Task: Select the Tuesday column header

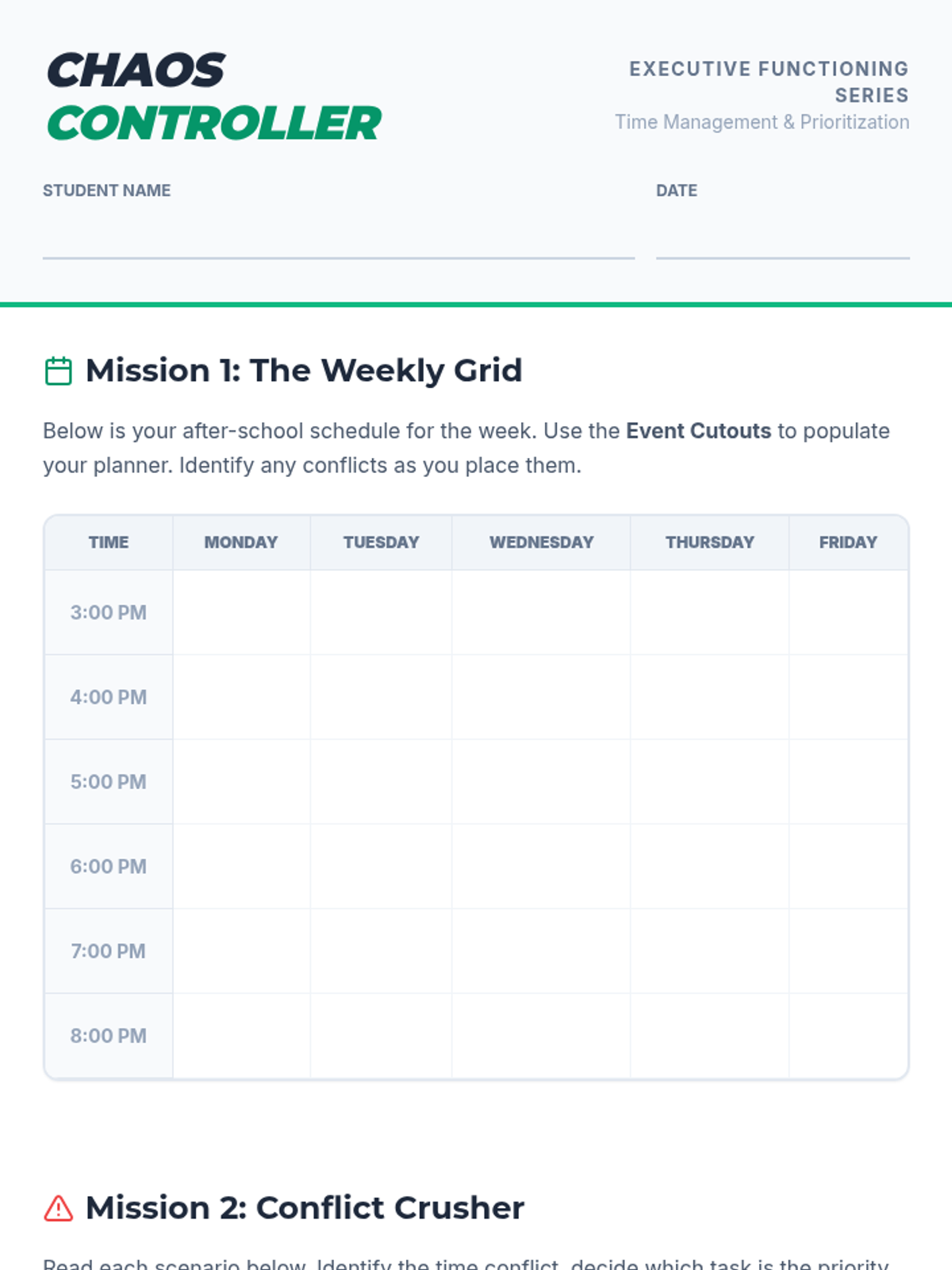Action: coord(381,542)
